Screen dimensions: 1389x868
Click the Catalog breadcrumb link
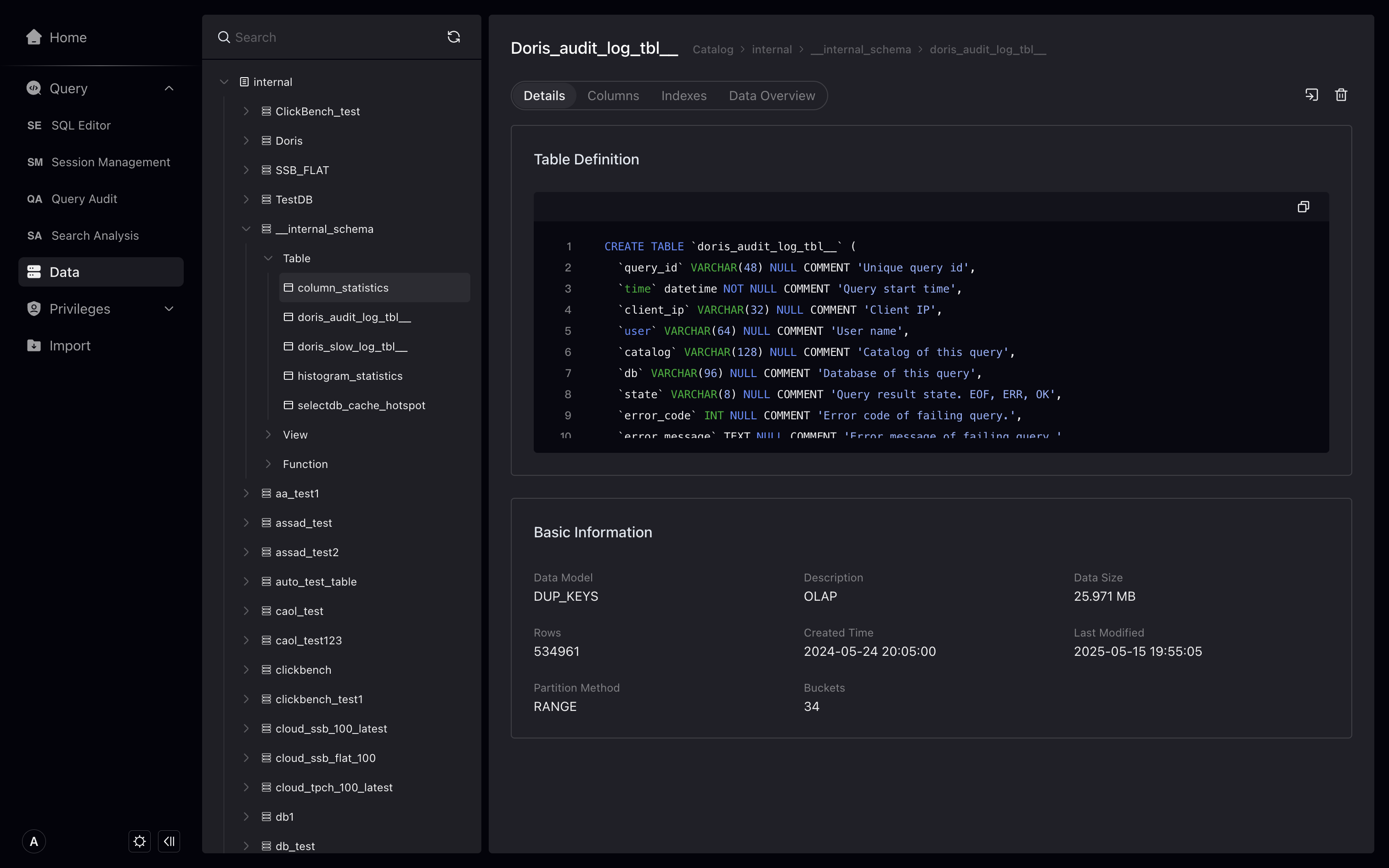(x=713, y=50)
